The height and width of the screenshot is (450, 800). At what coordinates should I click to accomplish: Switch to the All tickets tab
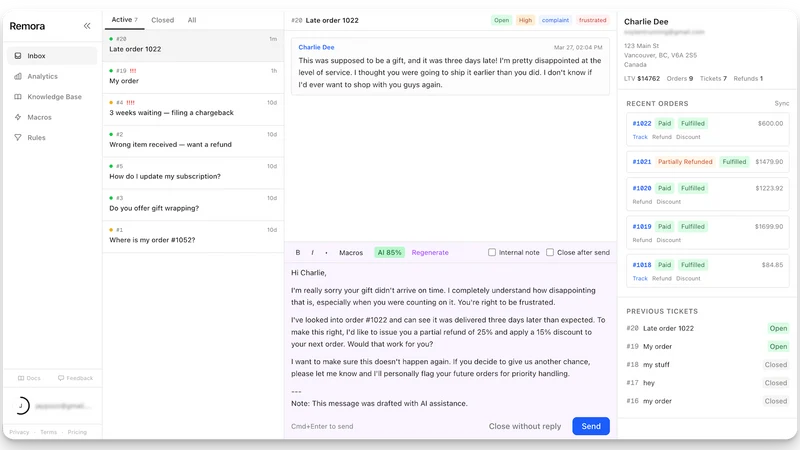[192, 20]
